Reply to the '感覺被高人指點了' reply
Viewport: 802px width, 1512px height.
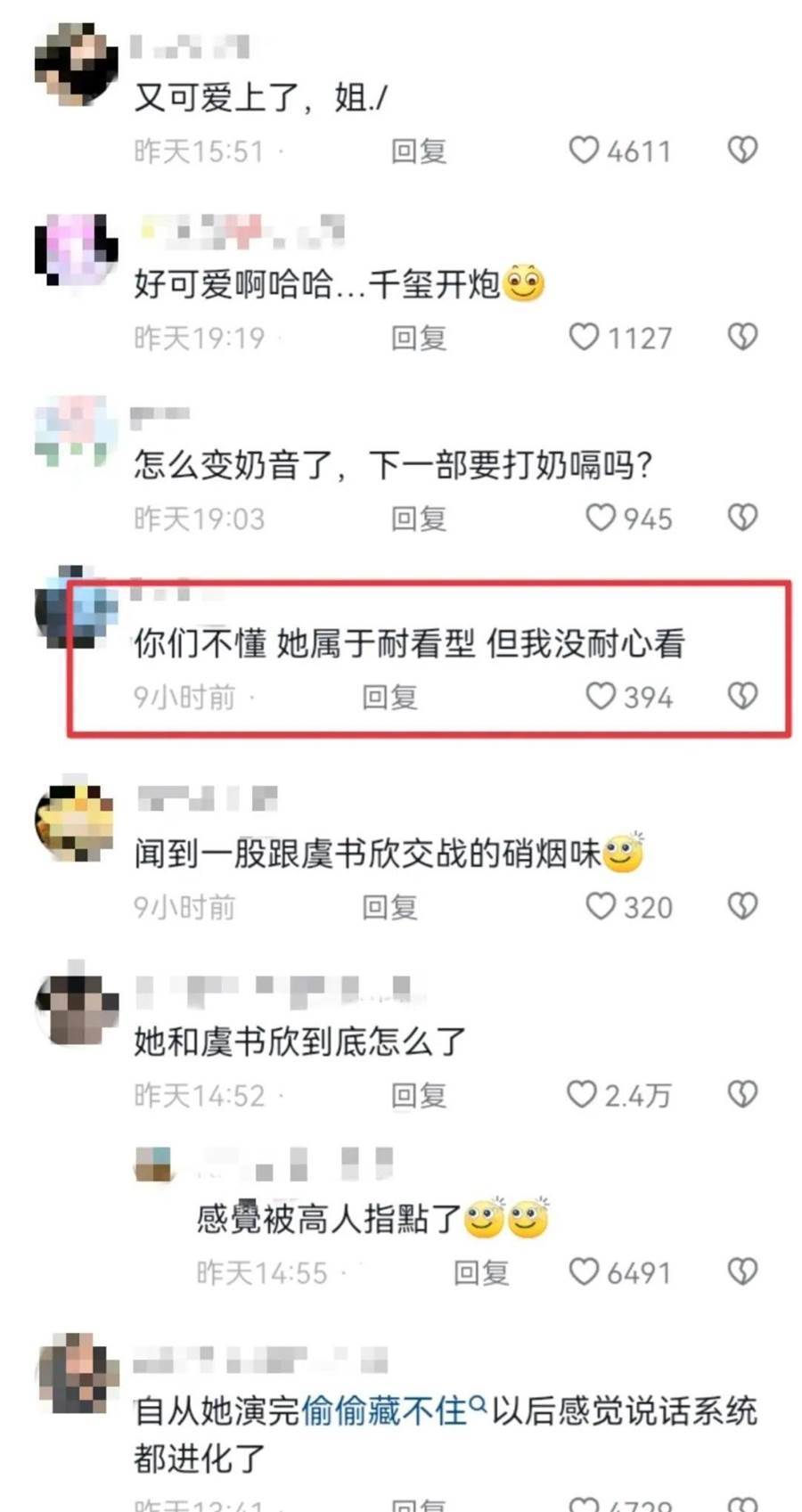tap(481, 1272)
